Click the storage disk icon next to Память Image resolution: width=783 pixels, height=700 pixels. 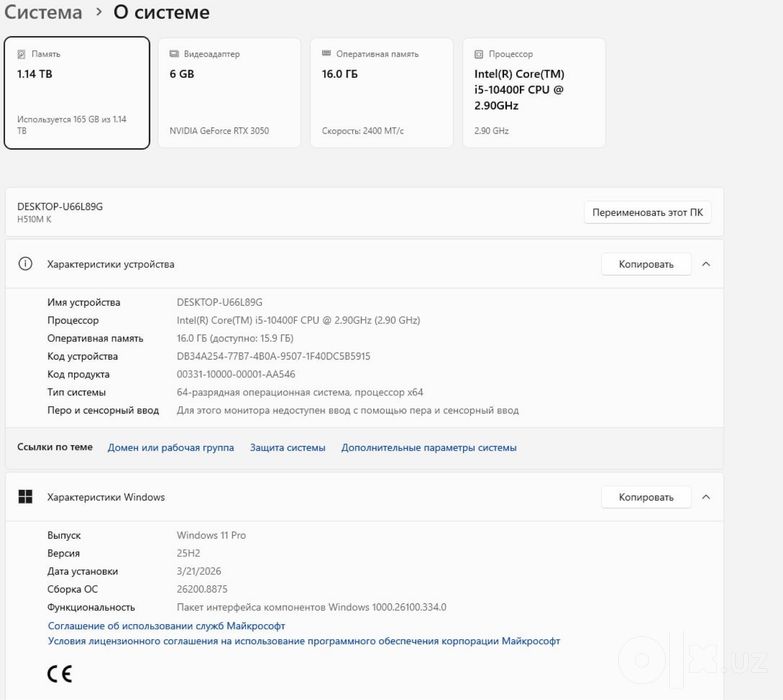21,54
